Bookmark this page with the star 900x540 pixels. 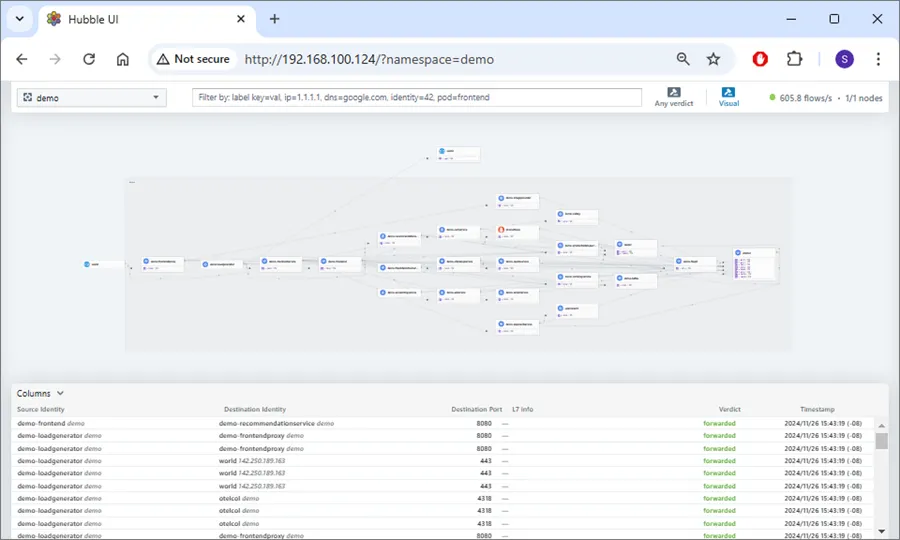pyautogui.click(x=713, y=59)
